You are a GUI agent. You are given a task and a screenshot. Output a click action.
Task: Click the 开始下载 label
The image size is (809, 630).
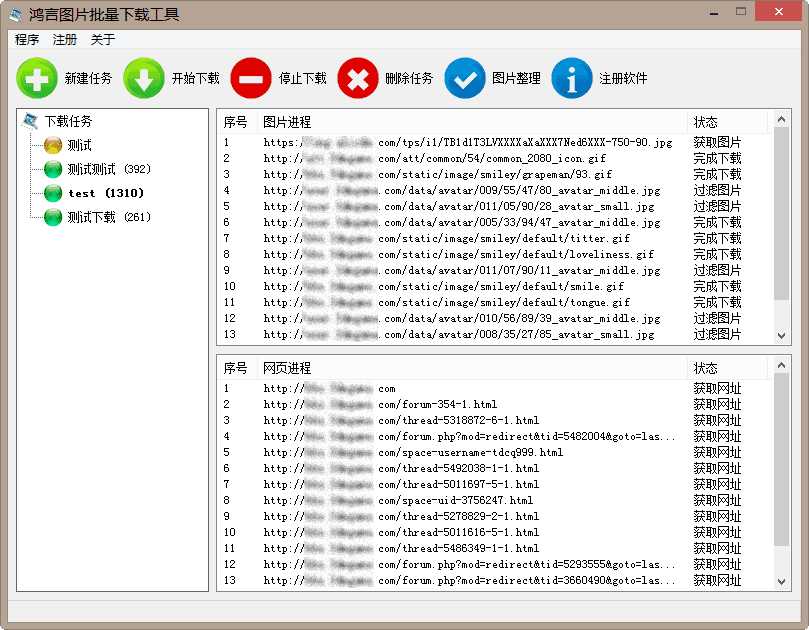pos(196,78)
